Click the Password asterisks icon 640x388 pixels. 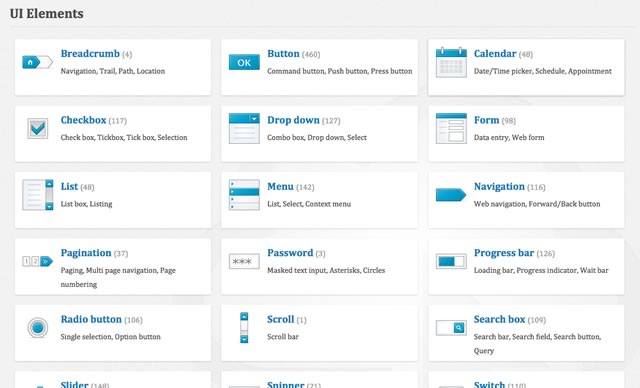point(244,262)
